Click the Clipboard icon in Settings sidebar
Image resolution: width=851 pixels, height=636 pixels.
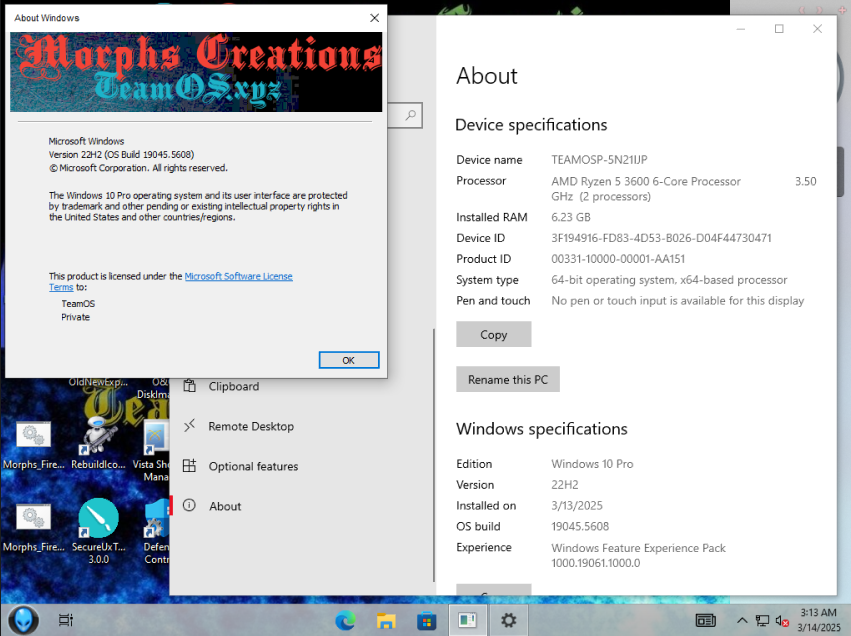(189, 386)
